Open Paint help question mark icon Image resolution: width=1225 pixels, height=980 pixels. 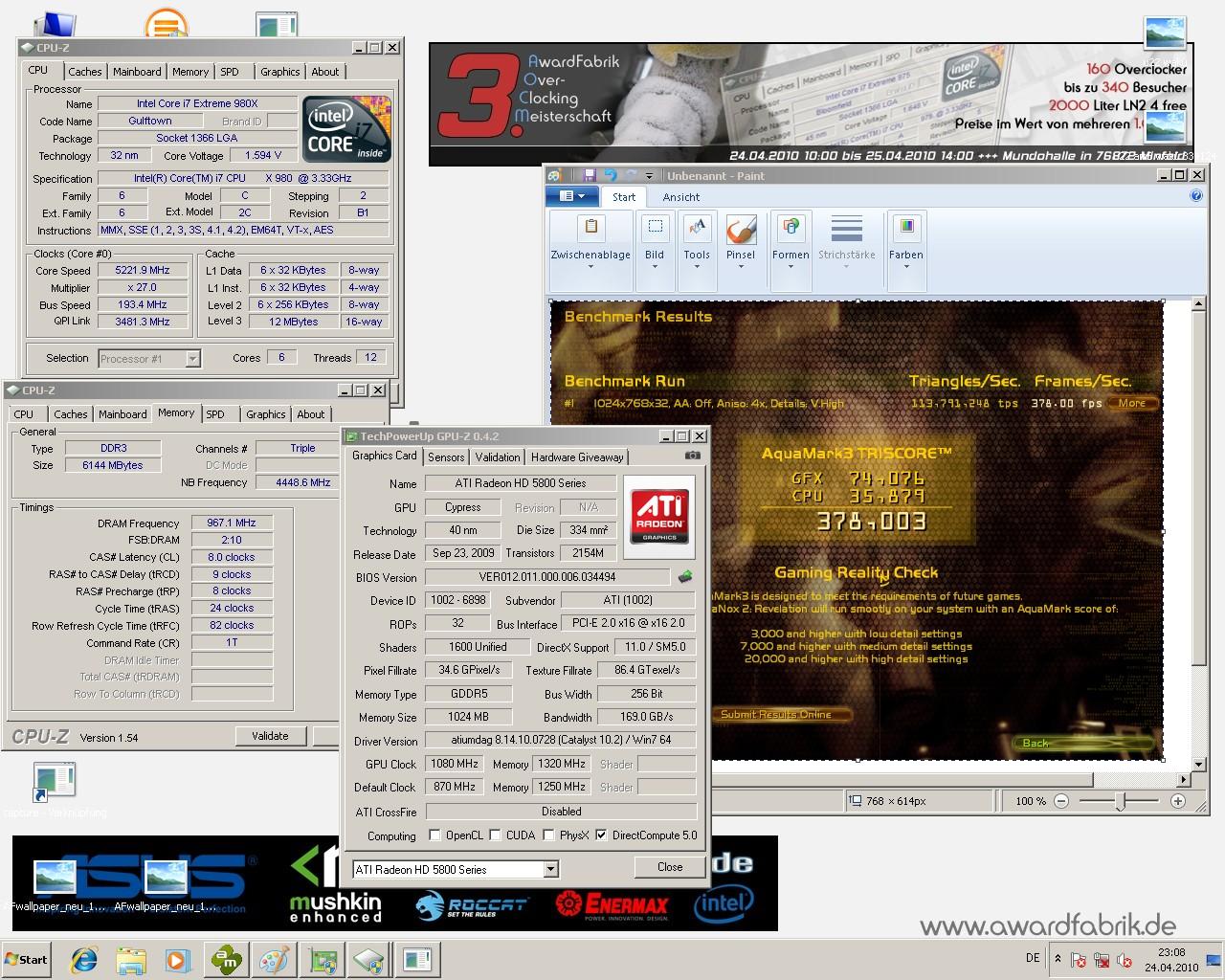pyautogui.click(x=1195, y=195)
